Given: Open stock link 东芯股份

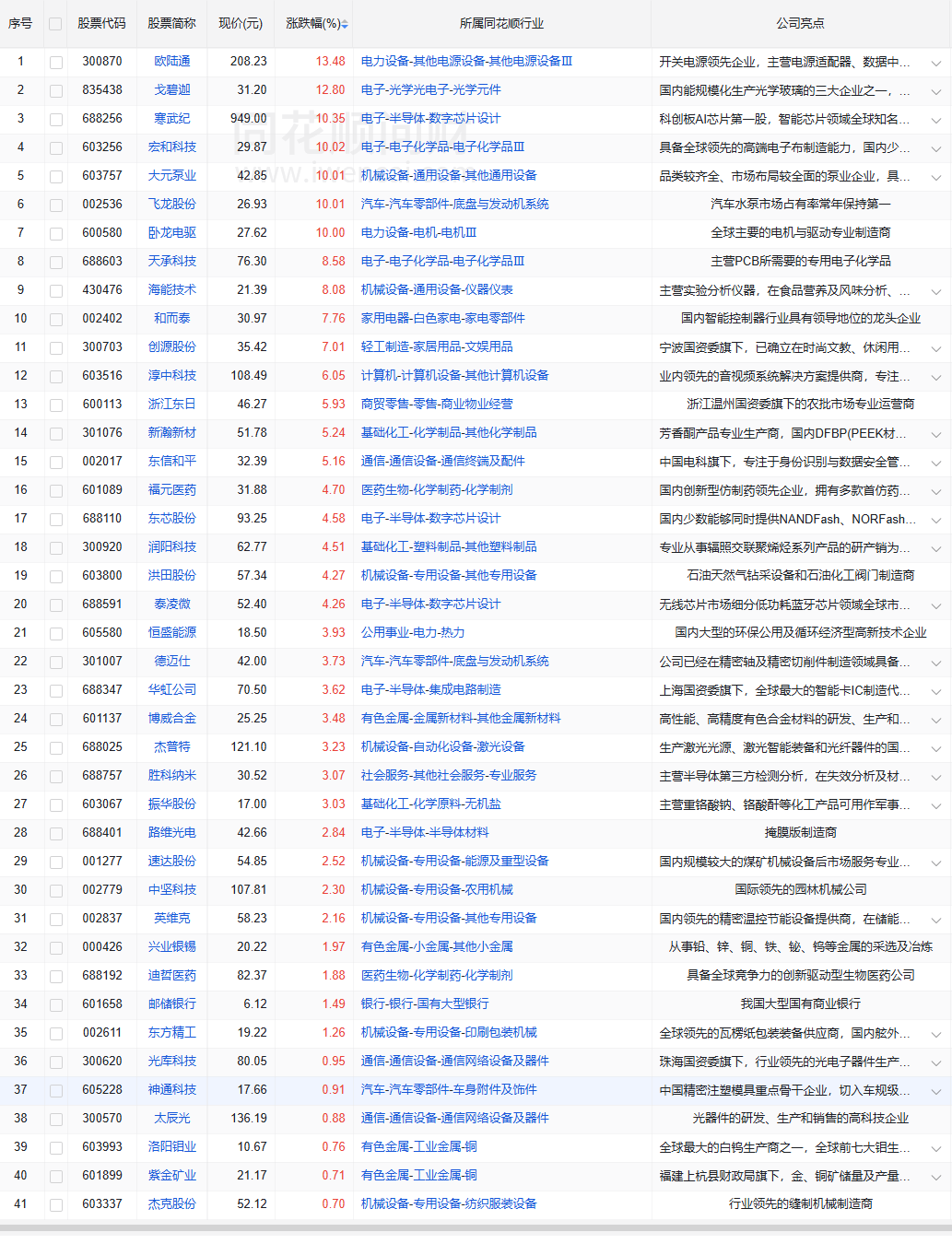Looking at the screenshot, I should [x=172, y=518].
